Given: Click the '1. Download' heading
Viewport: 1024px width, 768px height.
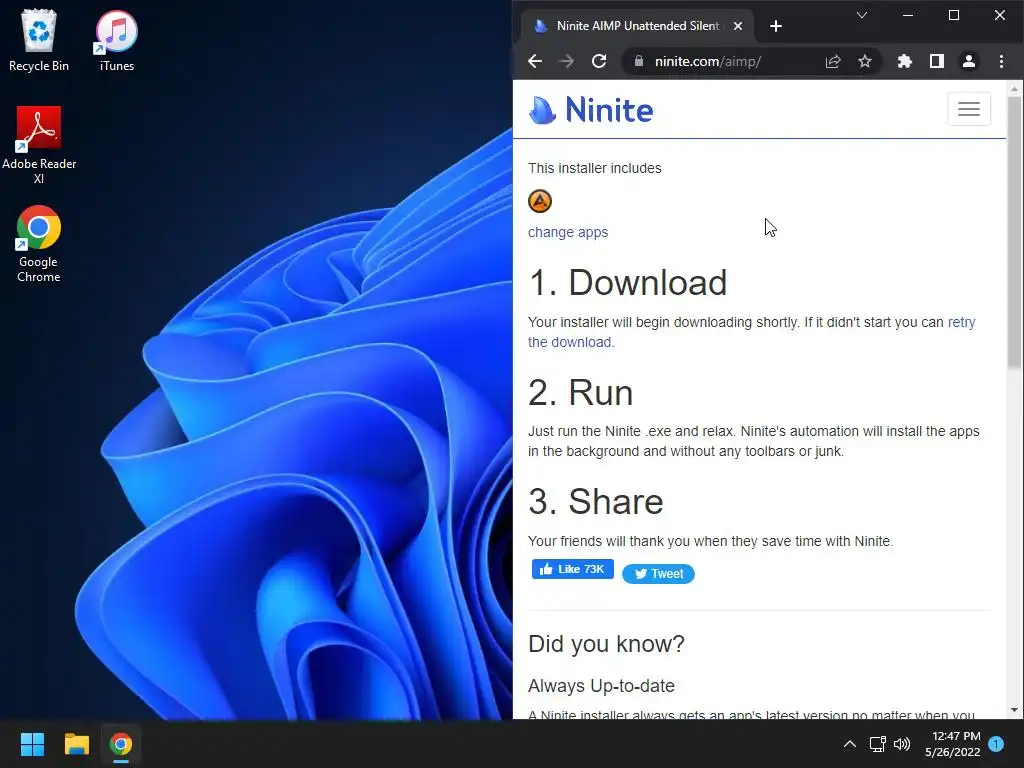Looking at the screenshot, I should (627, 283).
